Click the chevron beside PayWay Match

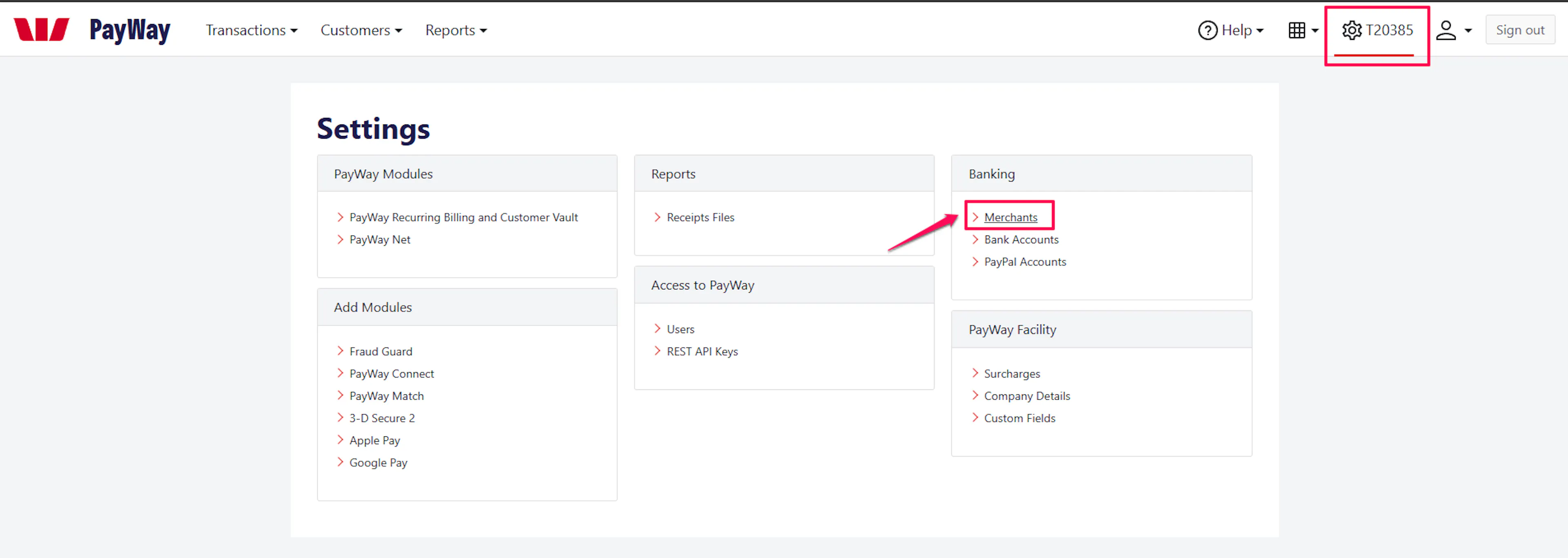coord(340,396)
